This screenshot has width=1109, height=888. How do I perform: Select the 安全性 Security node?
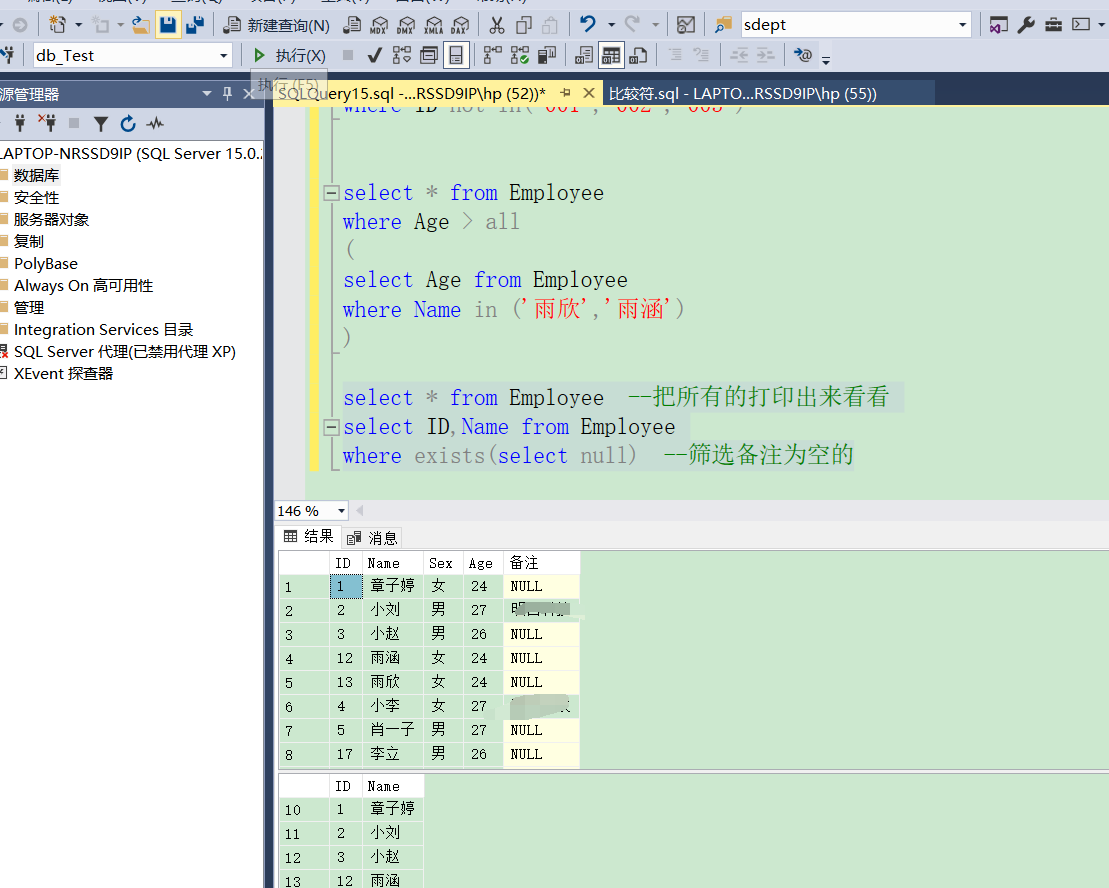click(x=36, y=197)
